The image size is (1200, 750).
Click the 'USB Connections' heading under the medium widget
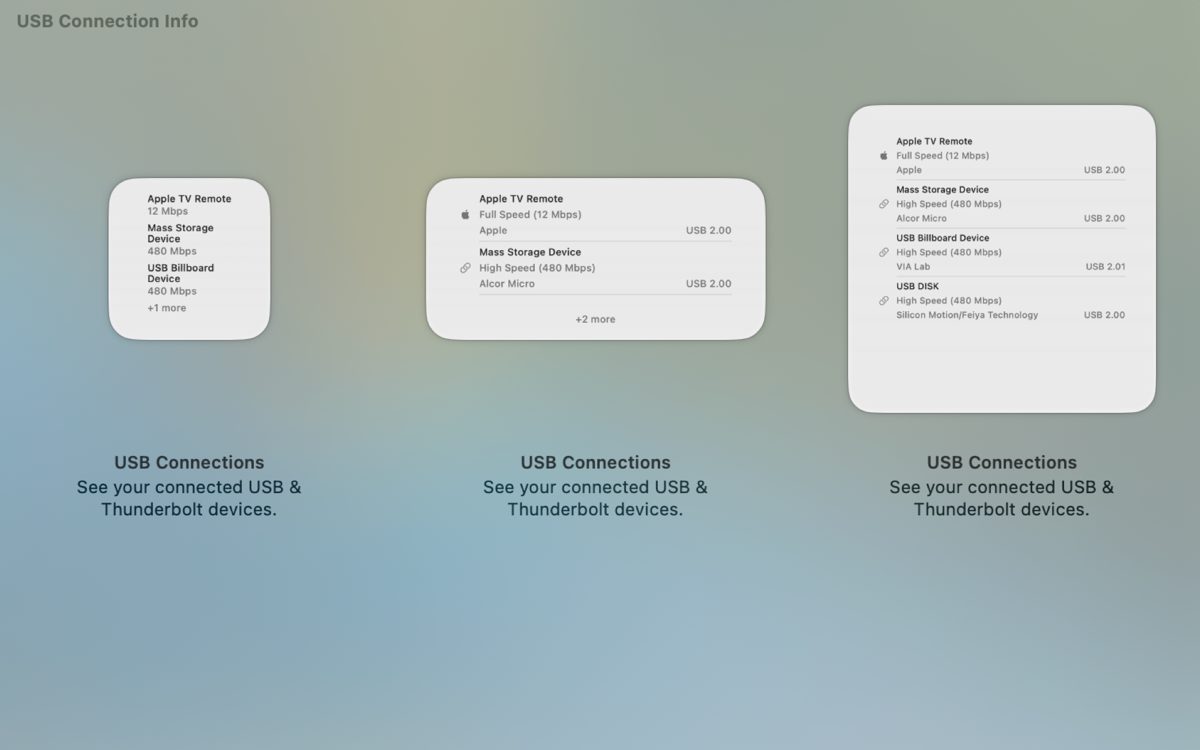click(x=595, y=462)
